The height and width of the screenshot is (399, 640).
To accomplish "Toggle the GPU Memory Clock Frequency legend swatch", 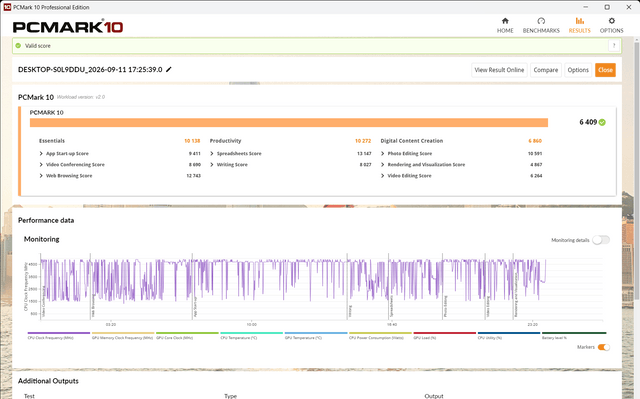I will point(123,333).
